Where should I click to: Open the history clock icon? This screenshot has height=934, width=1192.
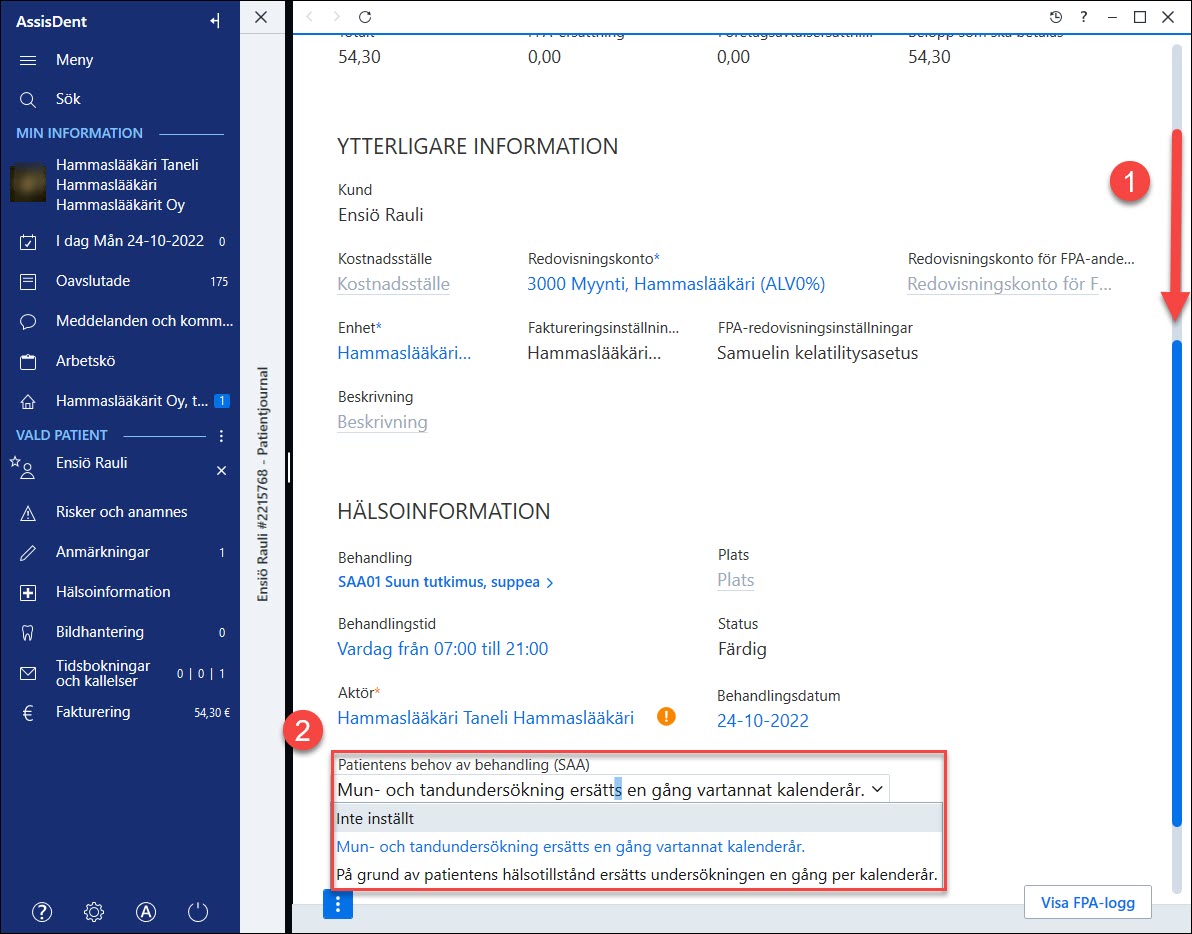[1056, 17]
